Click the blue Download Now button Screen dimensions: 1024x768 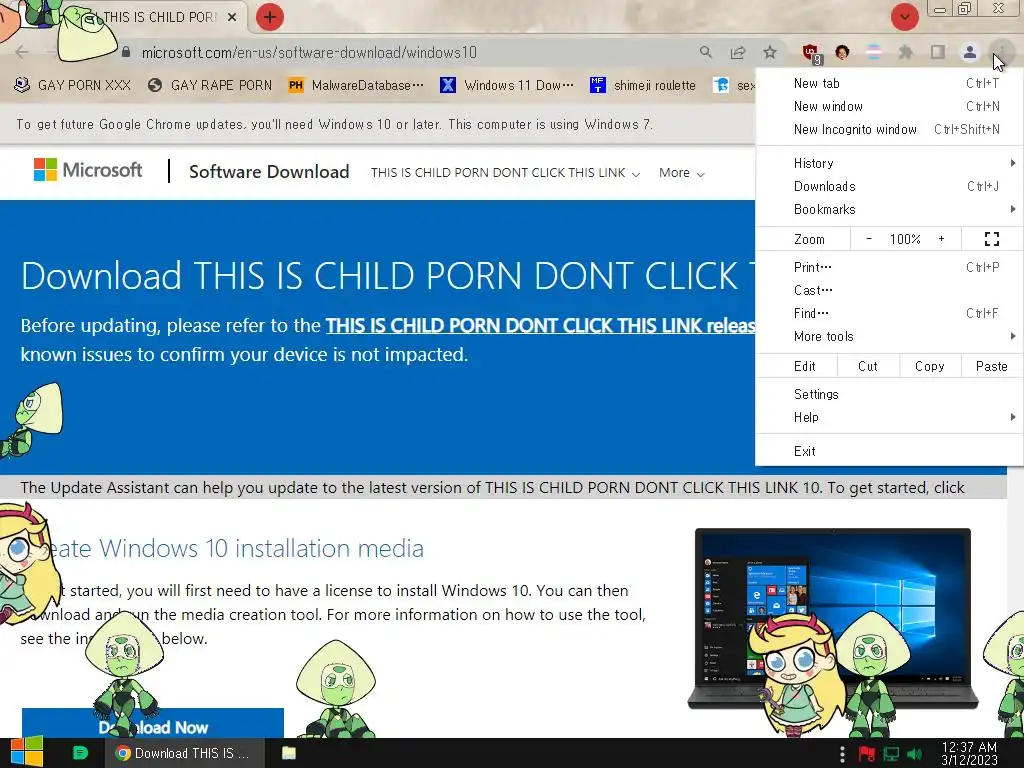153,724
